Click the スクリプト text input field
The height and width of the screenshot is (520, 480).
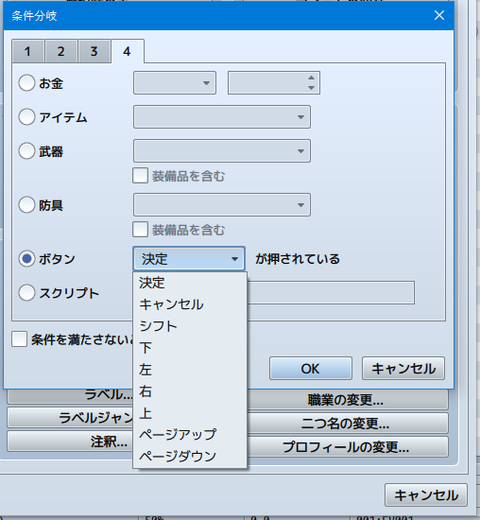tap(331, 293)
